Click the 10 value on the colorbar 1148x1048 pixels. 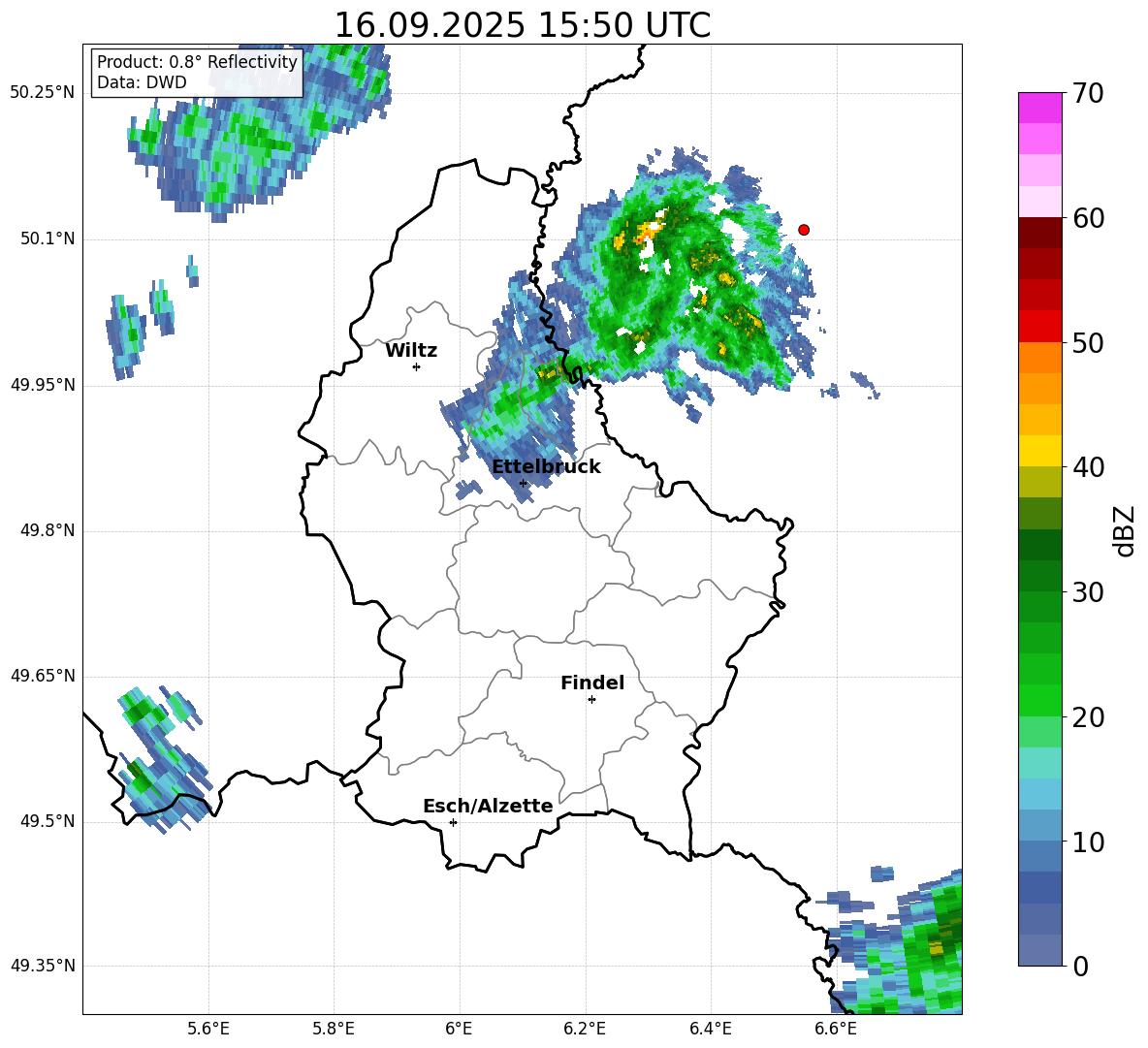click(x=1088, y=842)
